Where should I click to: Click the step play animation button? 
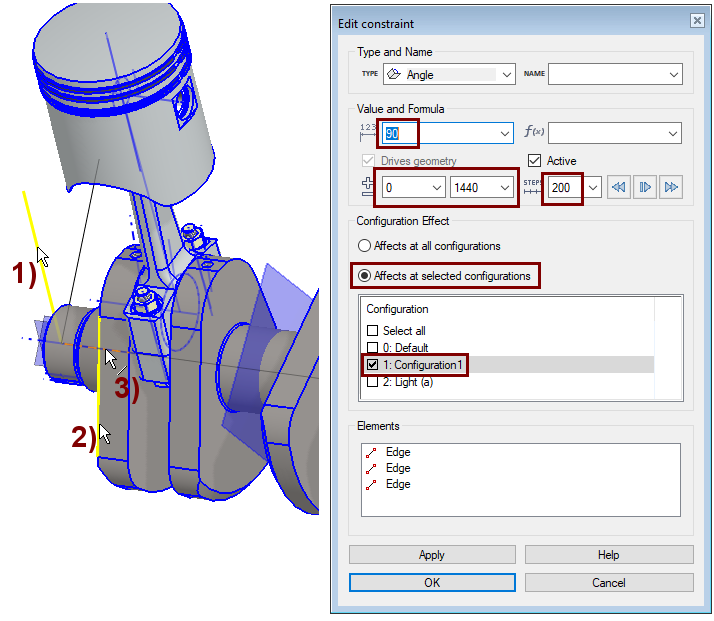point(645,187)
